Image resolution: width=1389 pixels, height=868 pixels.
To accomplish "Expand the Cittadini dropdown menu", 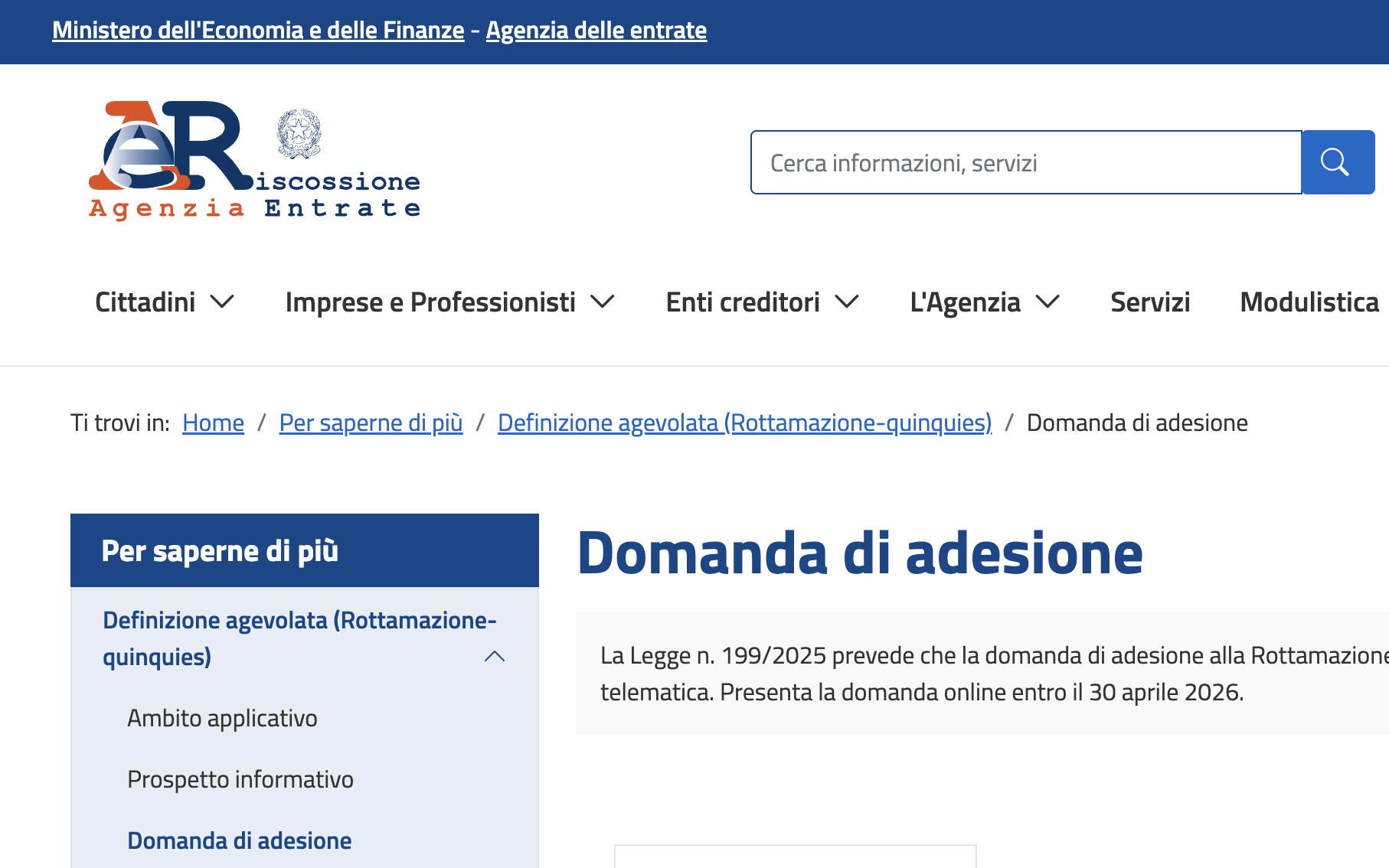I will (164, 302).
